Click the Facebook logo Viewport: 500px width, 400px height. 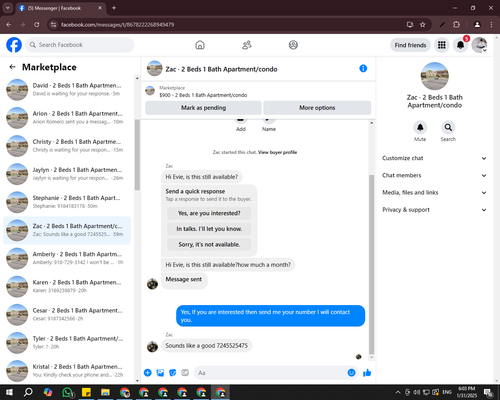pyautogui.click(x=14, y=45)
